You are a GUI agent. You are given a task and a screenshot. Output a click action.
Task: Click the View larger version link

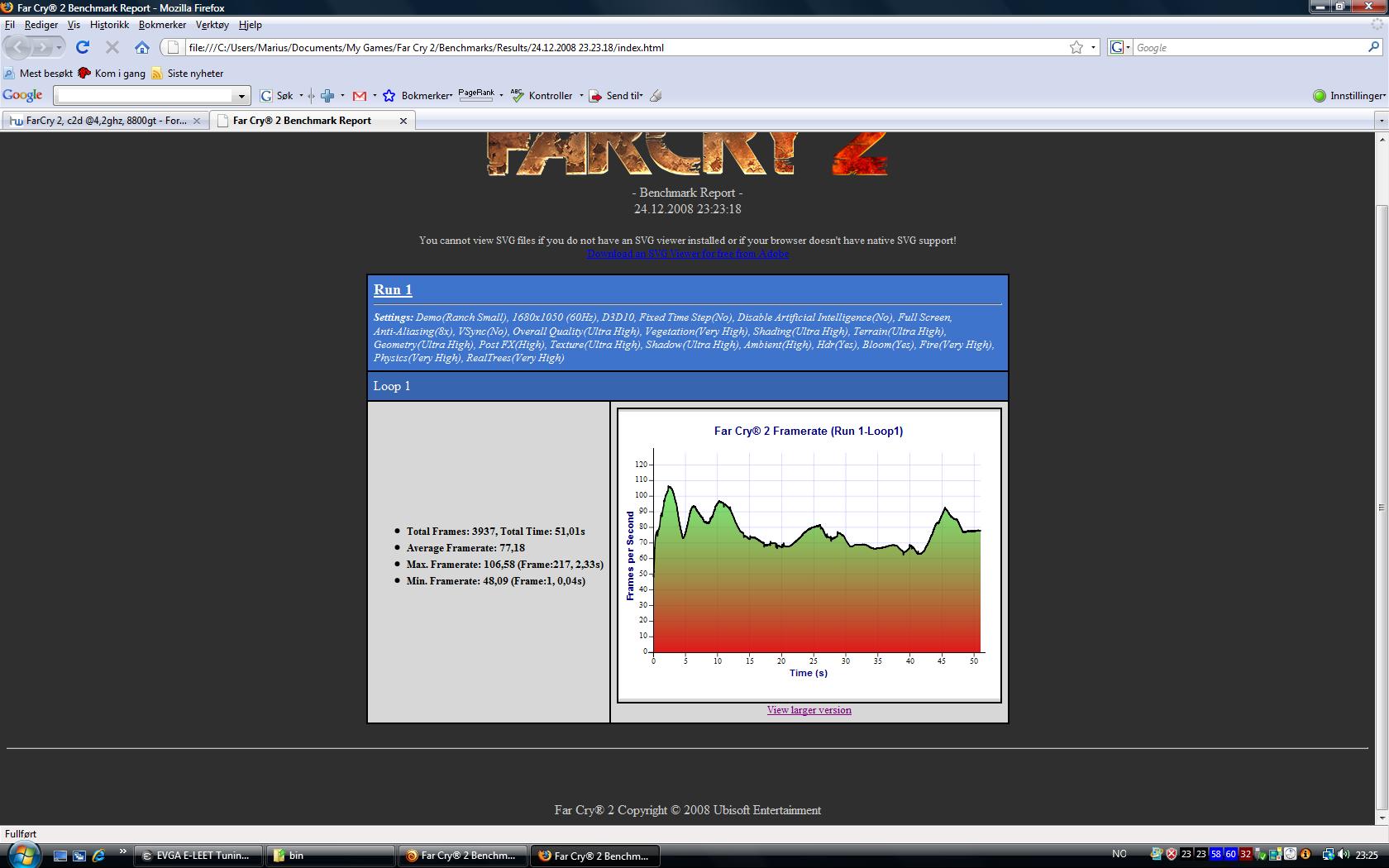(809, 709)
